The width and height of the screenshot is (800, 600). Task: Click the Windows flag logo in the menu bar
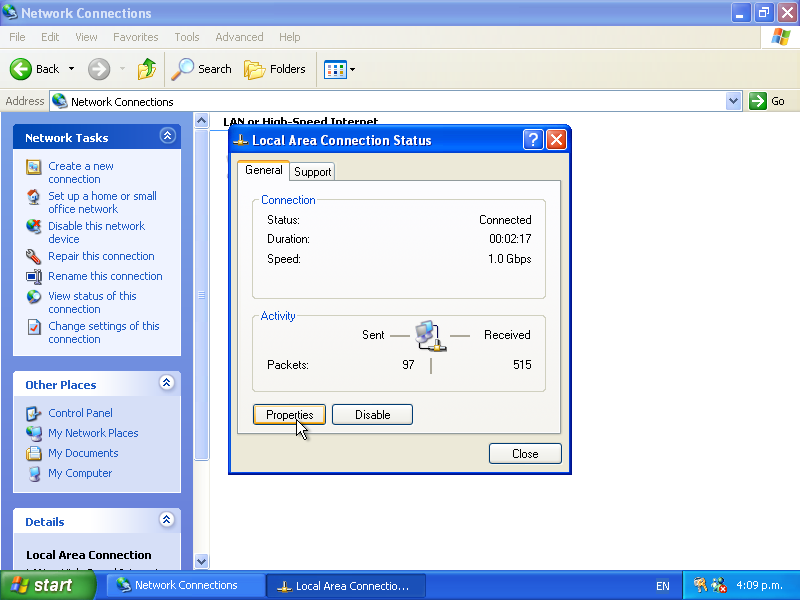point(781,37)
